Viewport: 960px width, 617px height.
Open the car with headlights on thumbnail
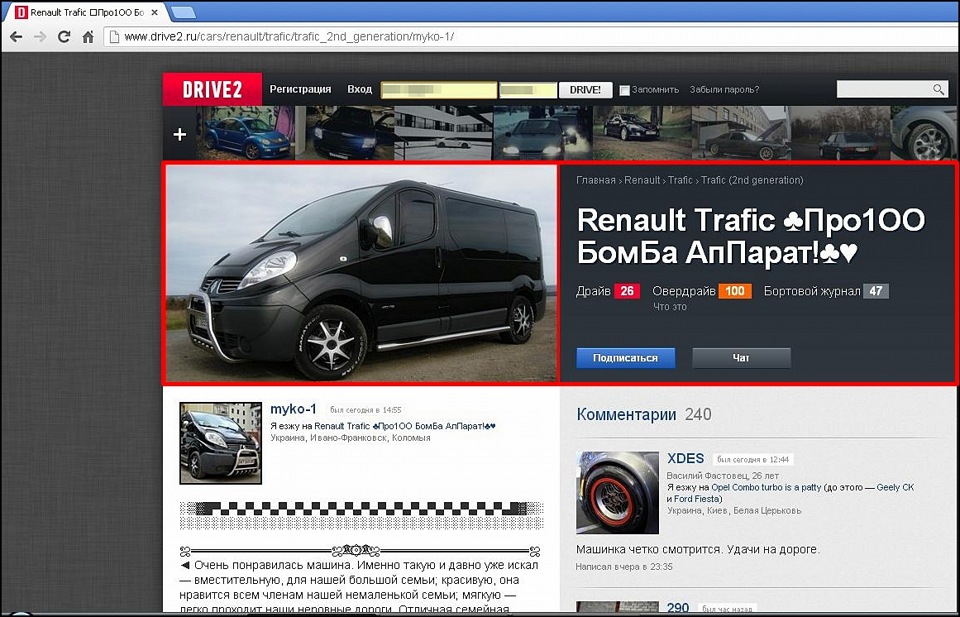[543, 133]
